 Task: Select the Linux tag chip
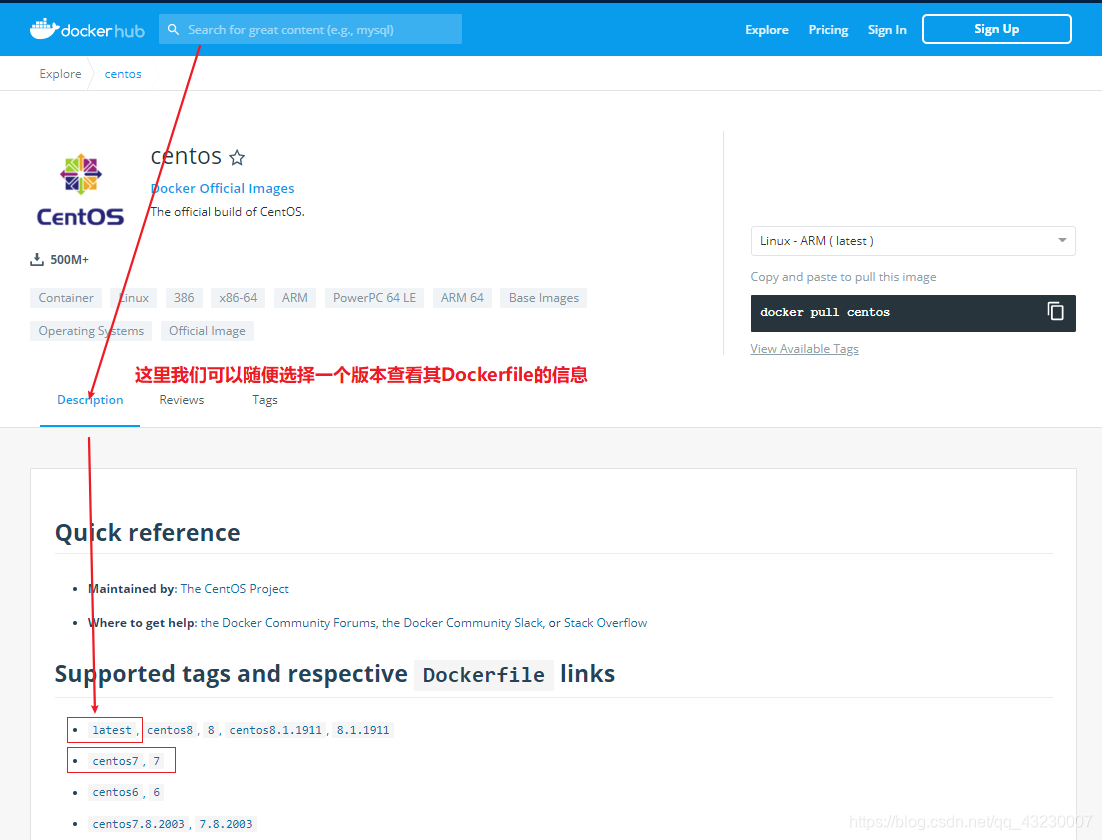click(x=133, y=298)
